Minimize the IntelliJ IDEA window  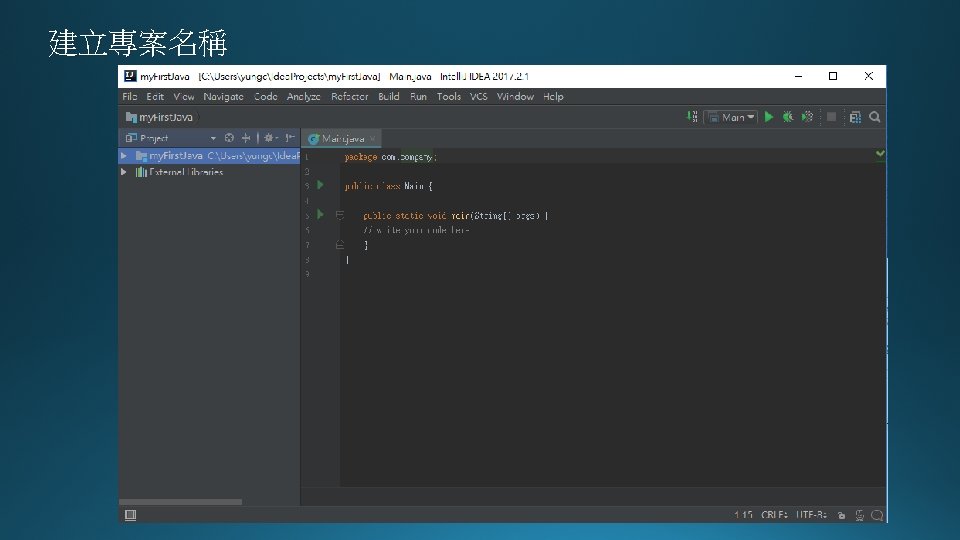click(798, 76)
